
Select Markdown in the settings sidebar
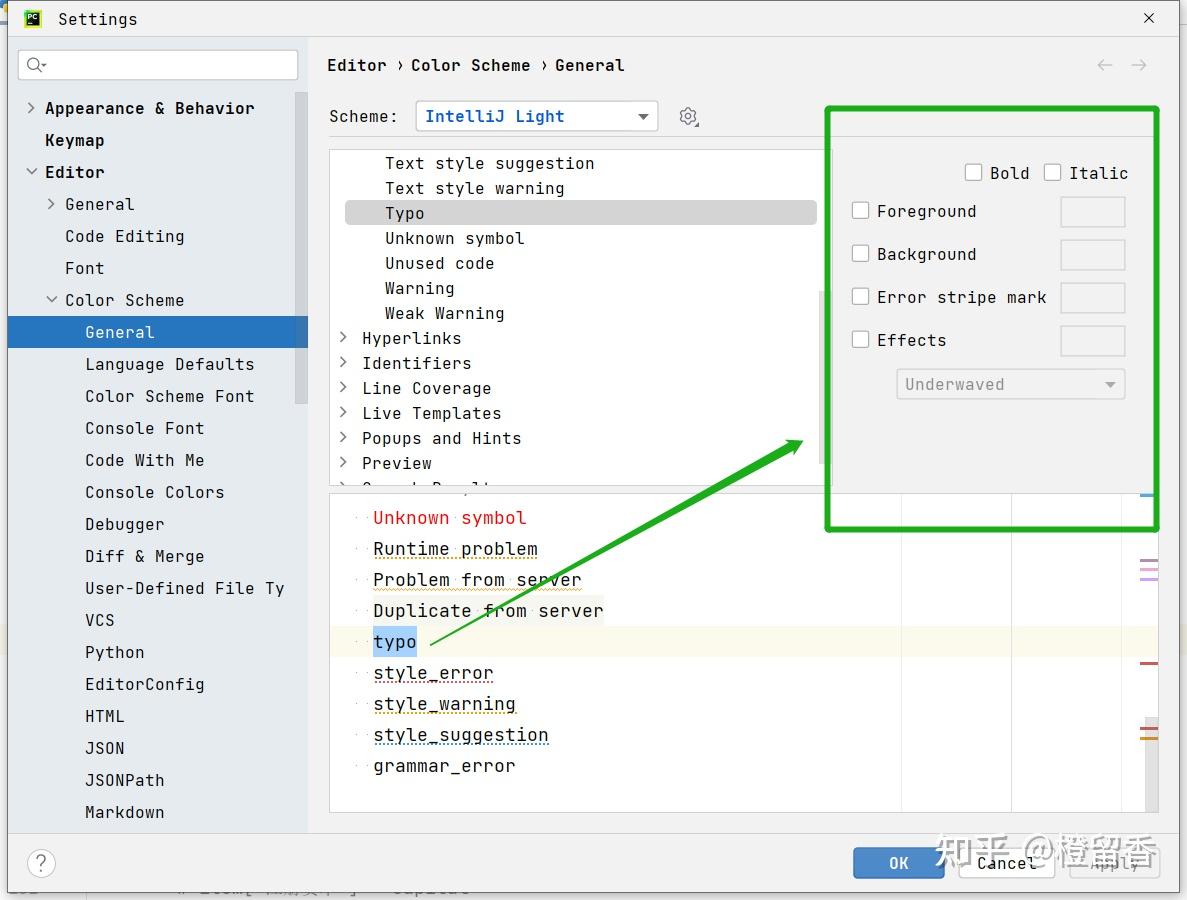pyautogui.click(x=124, y=812)
